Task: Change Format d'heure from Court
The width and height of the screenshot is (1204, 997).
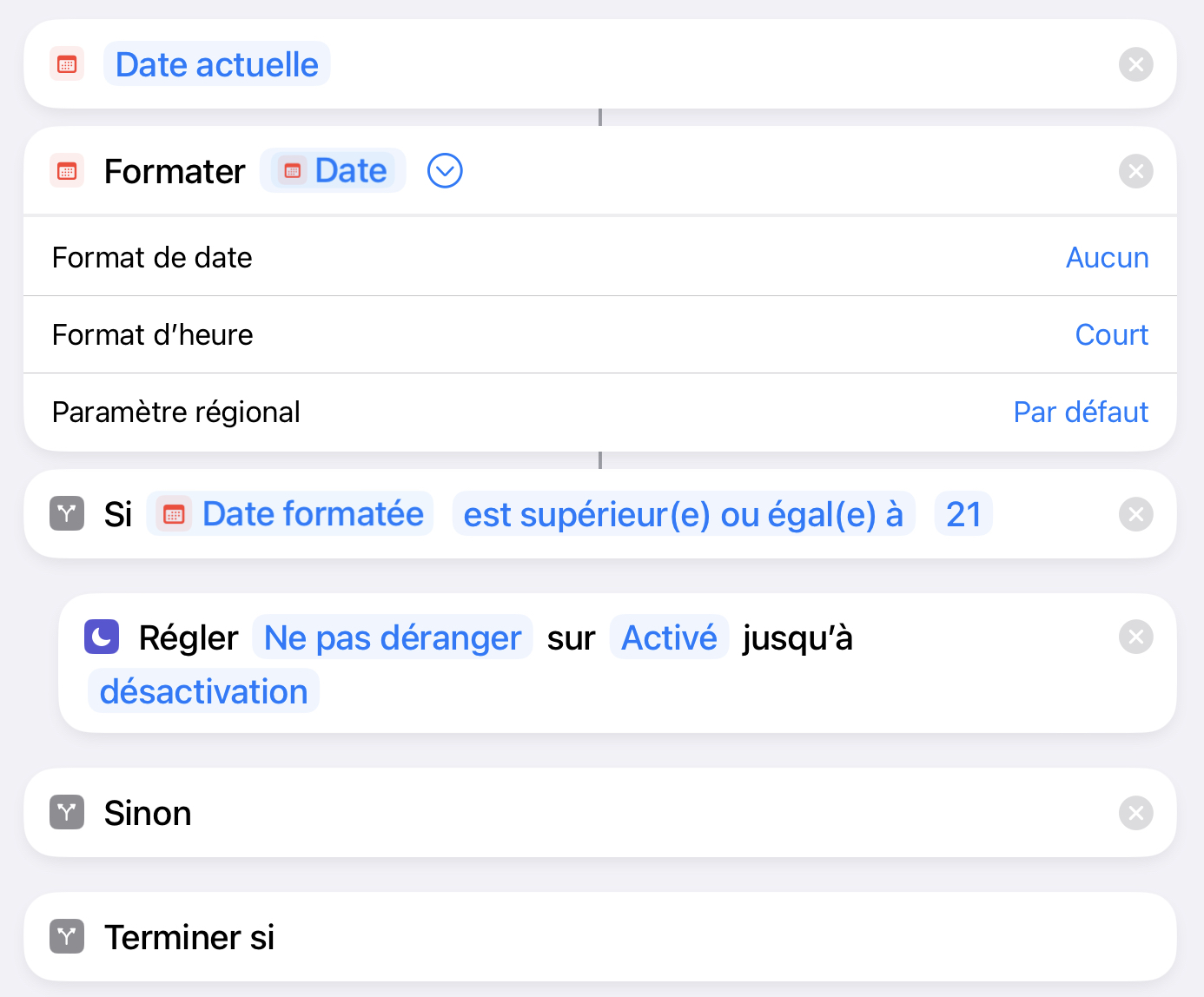Action: [x=1111, y=335]
